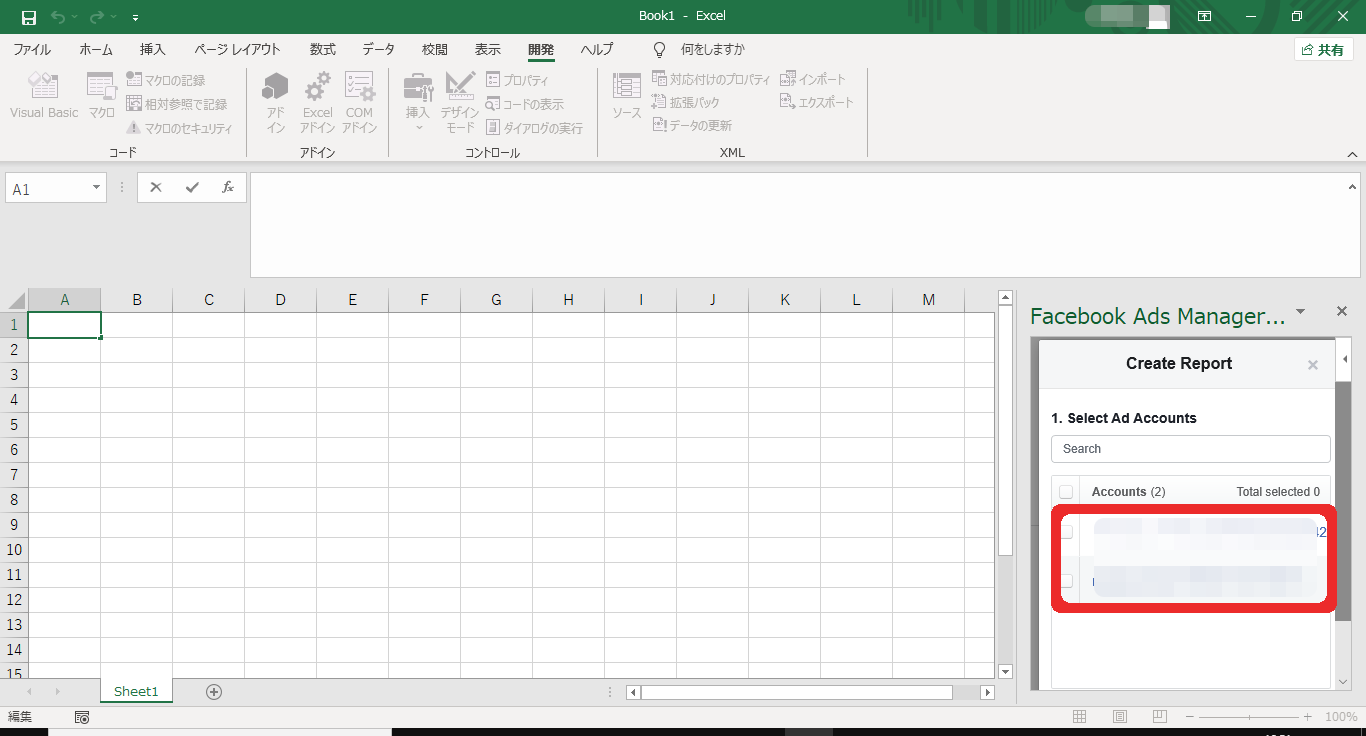1366x736 pixels.
Task: Run dialog (ダイアログの実行)
Action: coord(535,128)
